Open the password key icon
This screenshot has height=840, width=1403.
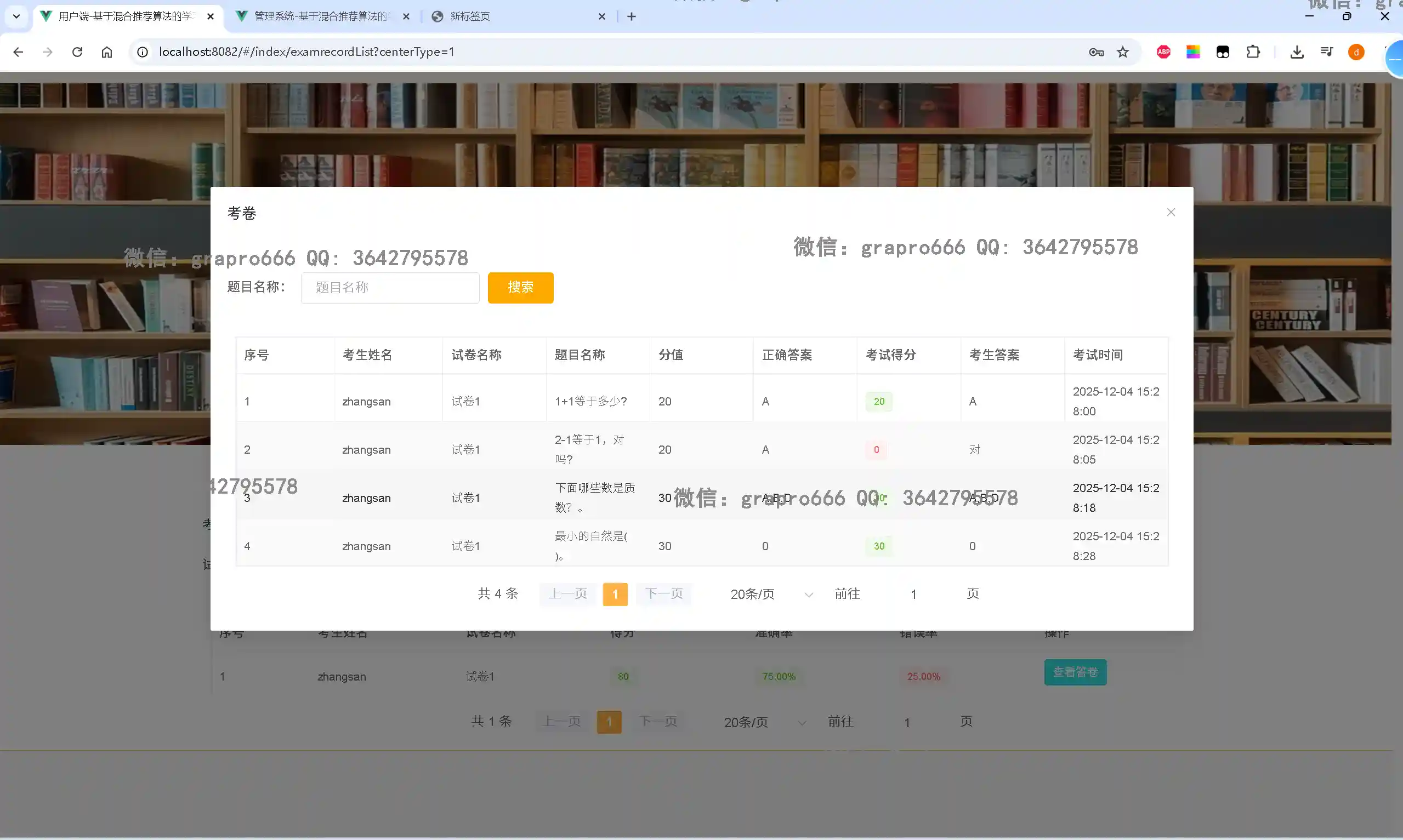pos(1095,52)
